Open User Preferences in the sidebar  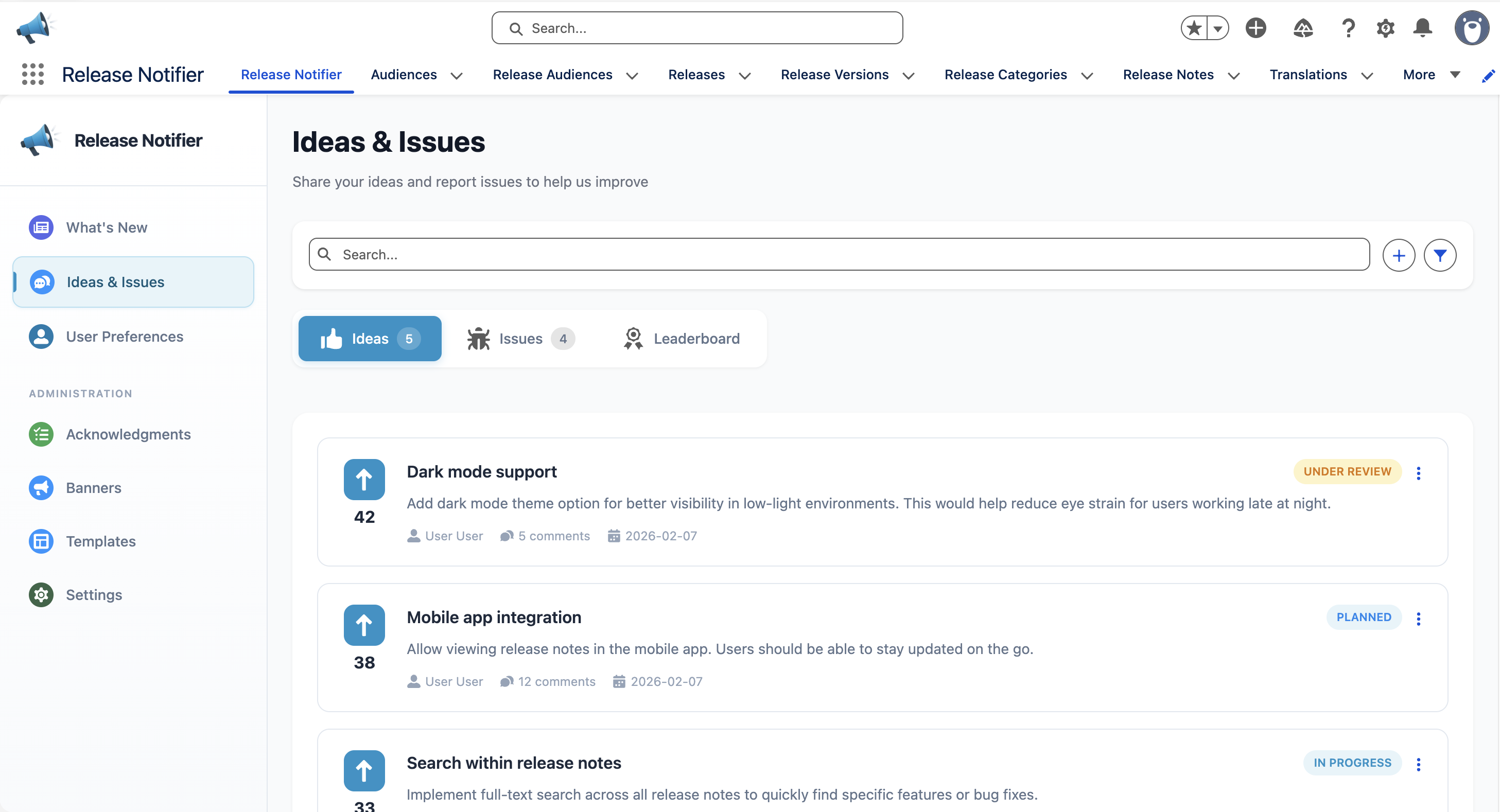(124, 337)
